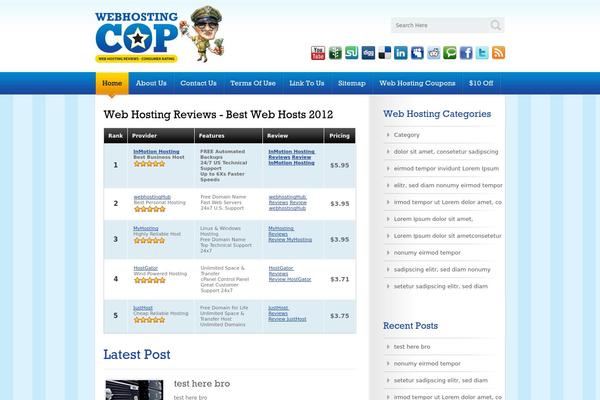This screenshot has width=600, height=400.
Task: Open the HostGator provider link
Action: (145, 268)
